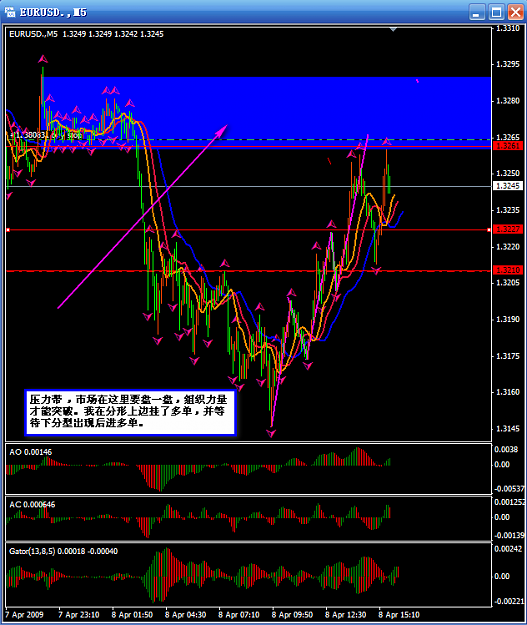
Task: Select the 1.3245 current price label
Action: coord(508,186)
